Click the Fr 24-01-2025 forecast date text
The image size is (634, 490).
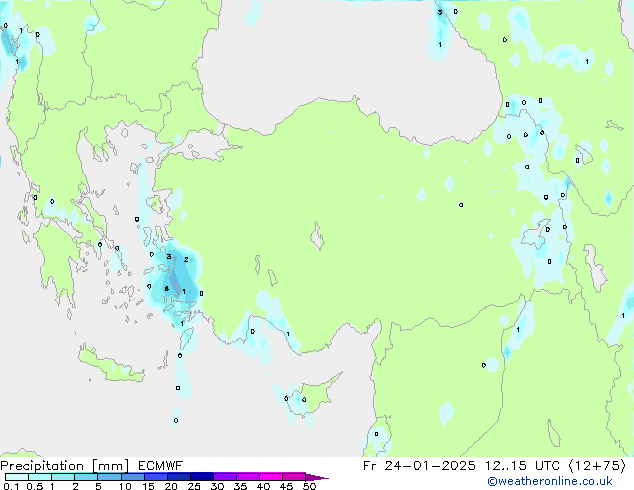pyautogui.click(x=419, y=466)
